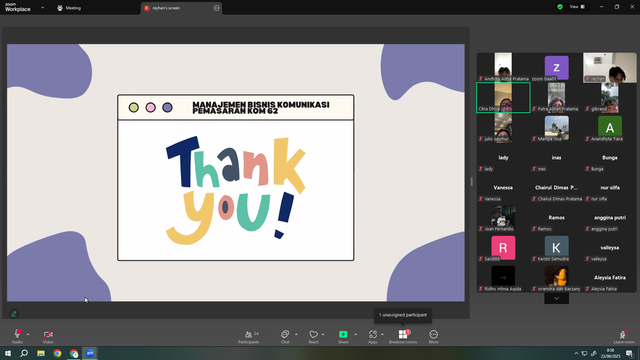Image resolution: width=640 pixels, height=360 pixels.
Task: Click the icon on reyhan's screen tab
Action: (x=216, y=8)
